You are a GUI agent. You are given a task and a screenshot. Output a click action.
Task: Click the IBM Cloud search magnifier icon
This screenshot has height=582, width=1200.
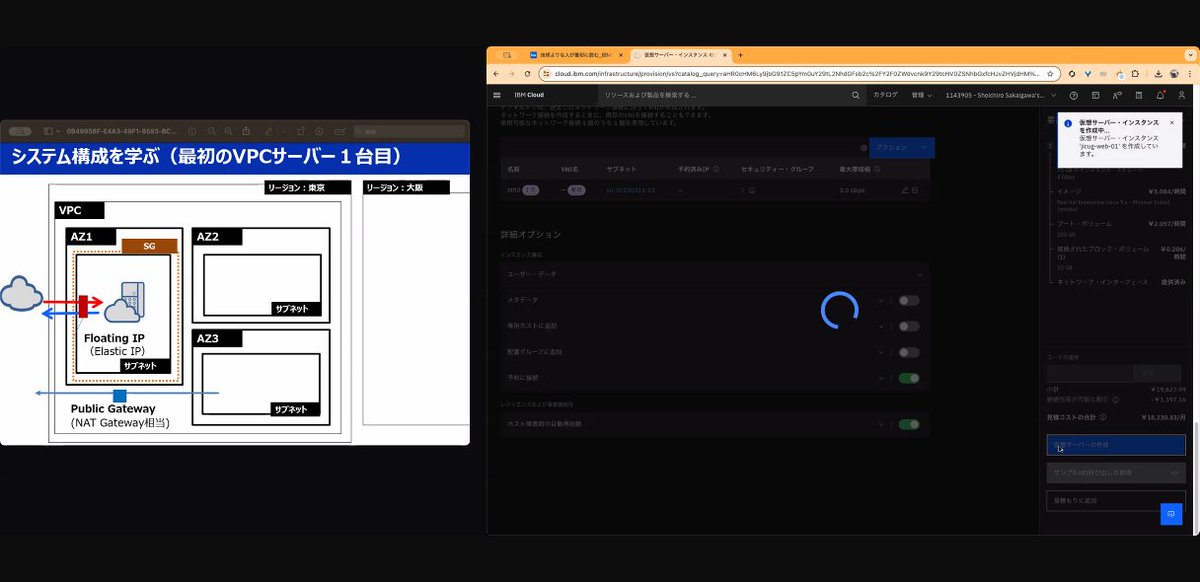click(x=856, y=95)
